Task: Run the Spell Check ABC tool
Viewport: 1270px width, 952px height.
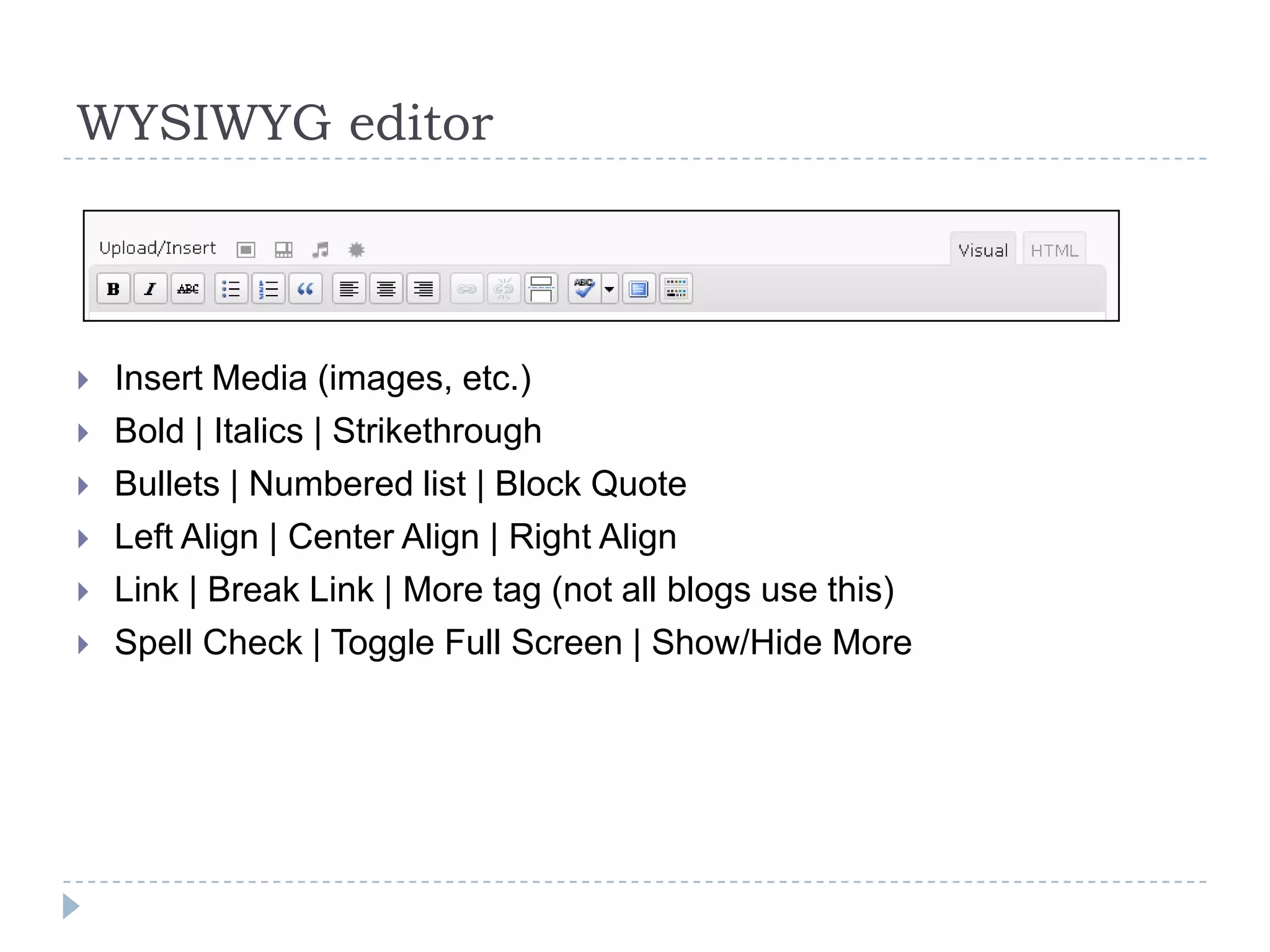Action: tap(584, 289)
